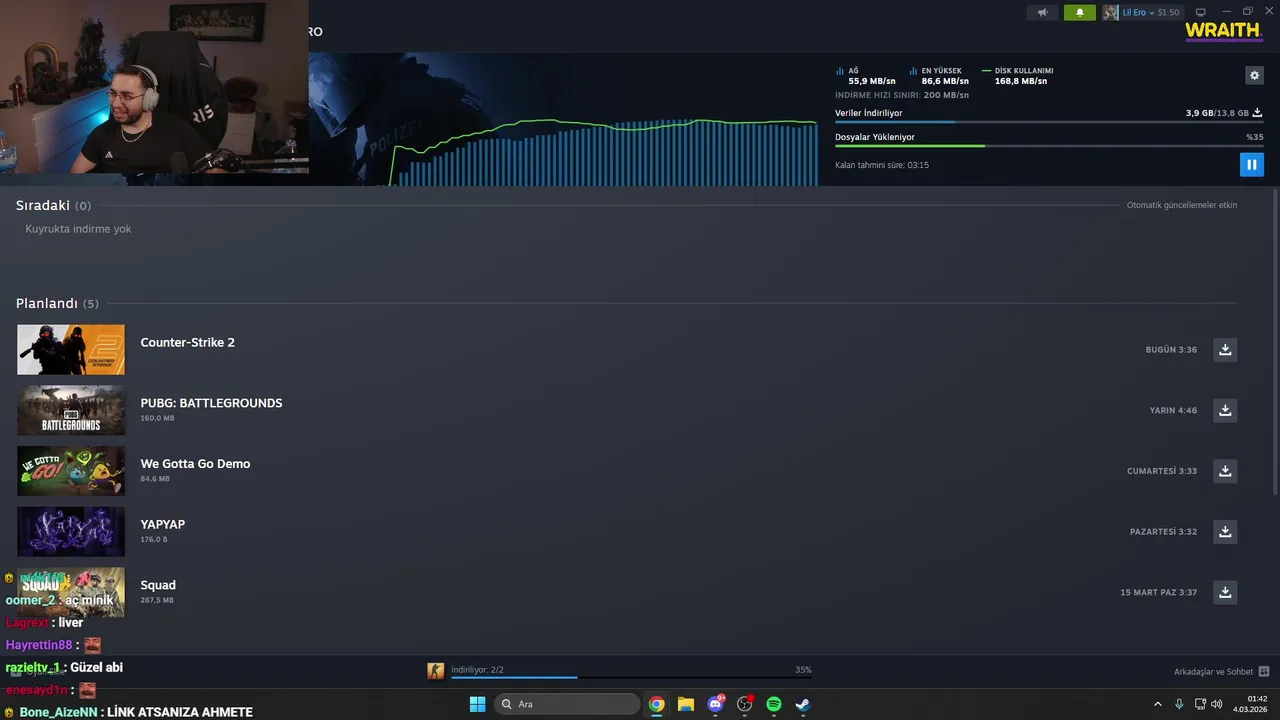Open the taskbar clock and date

point(1251,704)
